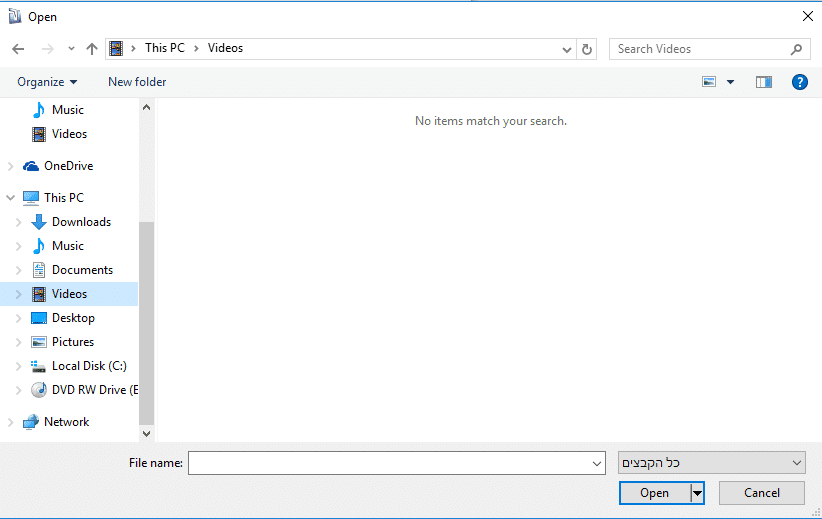Click the DVD disc icon
Viewport: 822px width, 519px height.
[39, 390]
